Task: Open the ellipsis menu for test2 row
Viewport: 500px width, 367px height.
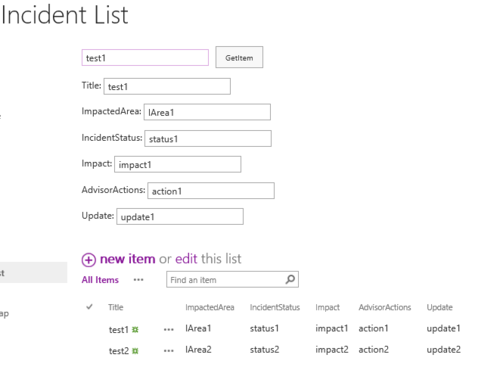Action: [169, 351]
